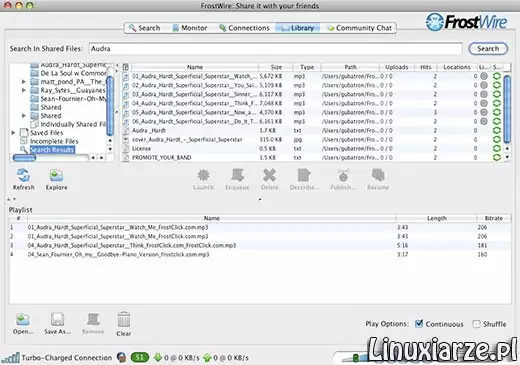Click the image file icon for cover_Audra_Hardt
Image resolution: width=520 pixels, height=365 pixels.
(x=126, y=139)
